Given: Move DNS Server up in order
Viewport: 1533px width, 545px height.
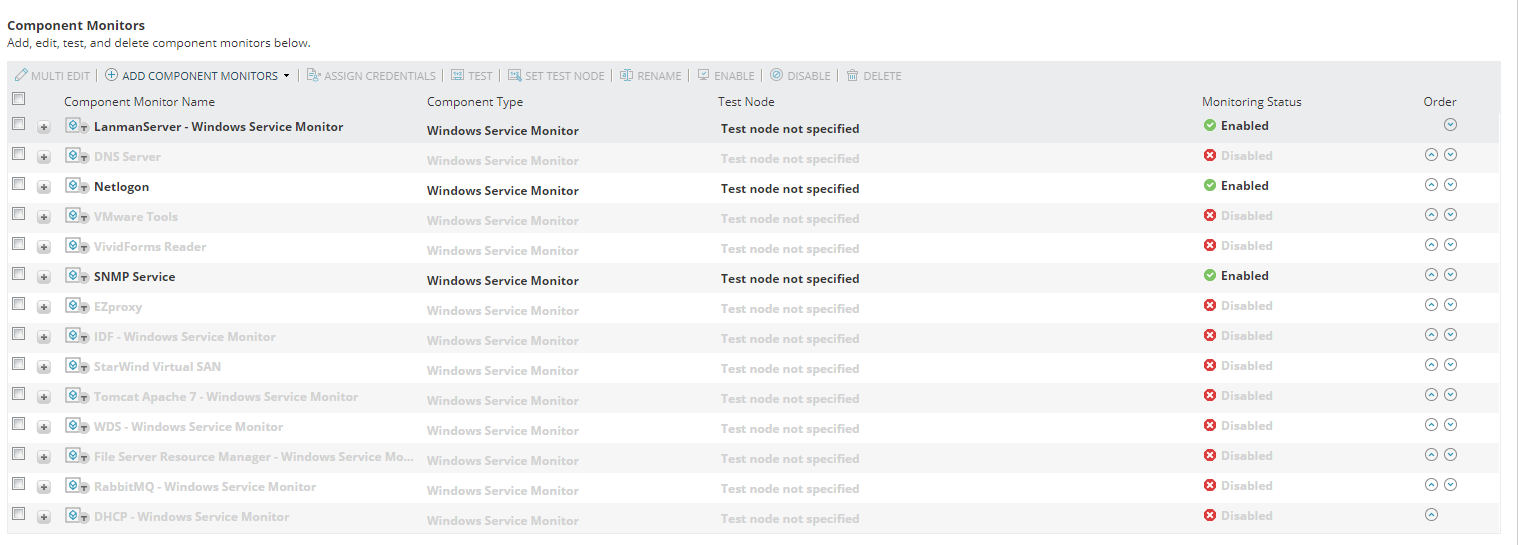Looking at the screenshot, I should tap(1431, 155).
